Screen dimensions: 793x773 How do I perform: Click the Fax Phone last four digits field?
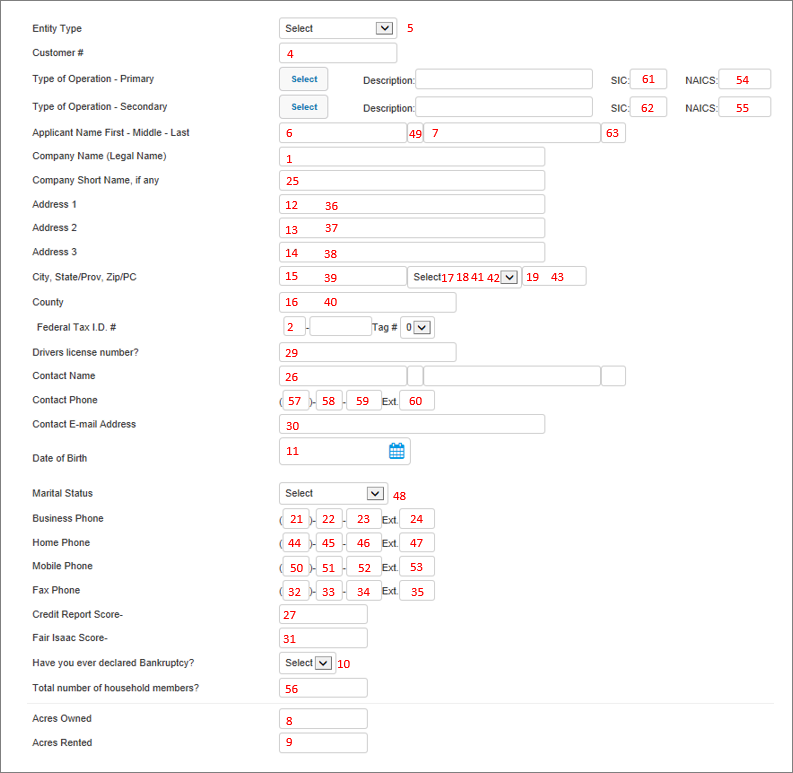click(364, 591)
